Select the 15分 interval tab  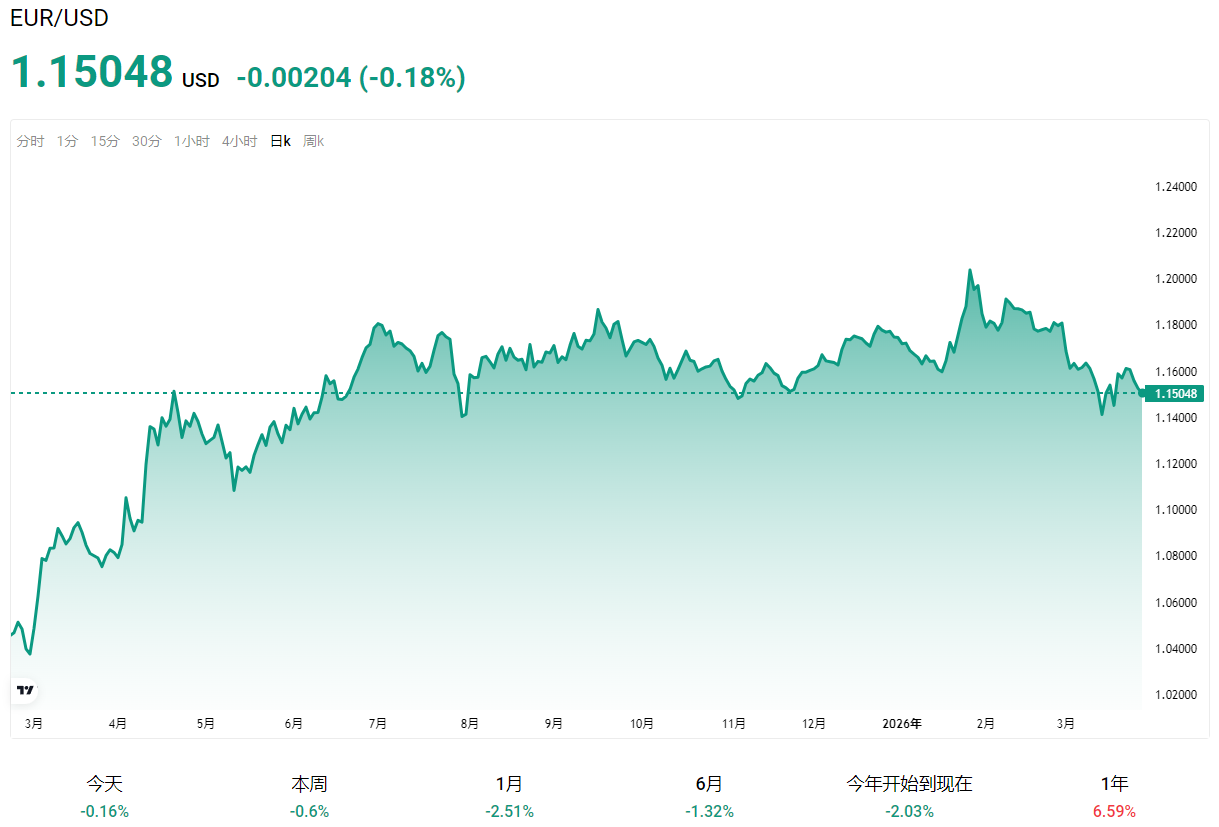105,141
